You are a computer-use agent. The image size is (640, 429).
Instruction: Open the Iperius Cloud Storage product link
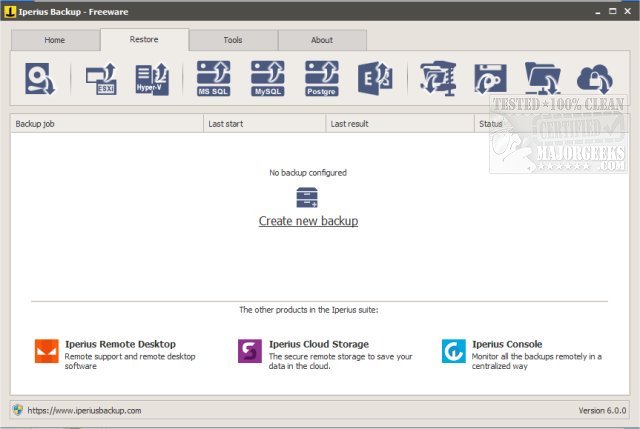tap(319, 344)
